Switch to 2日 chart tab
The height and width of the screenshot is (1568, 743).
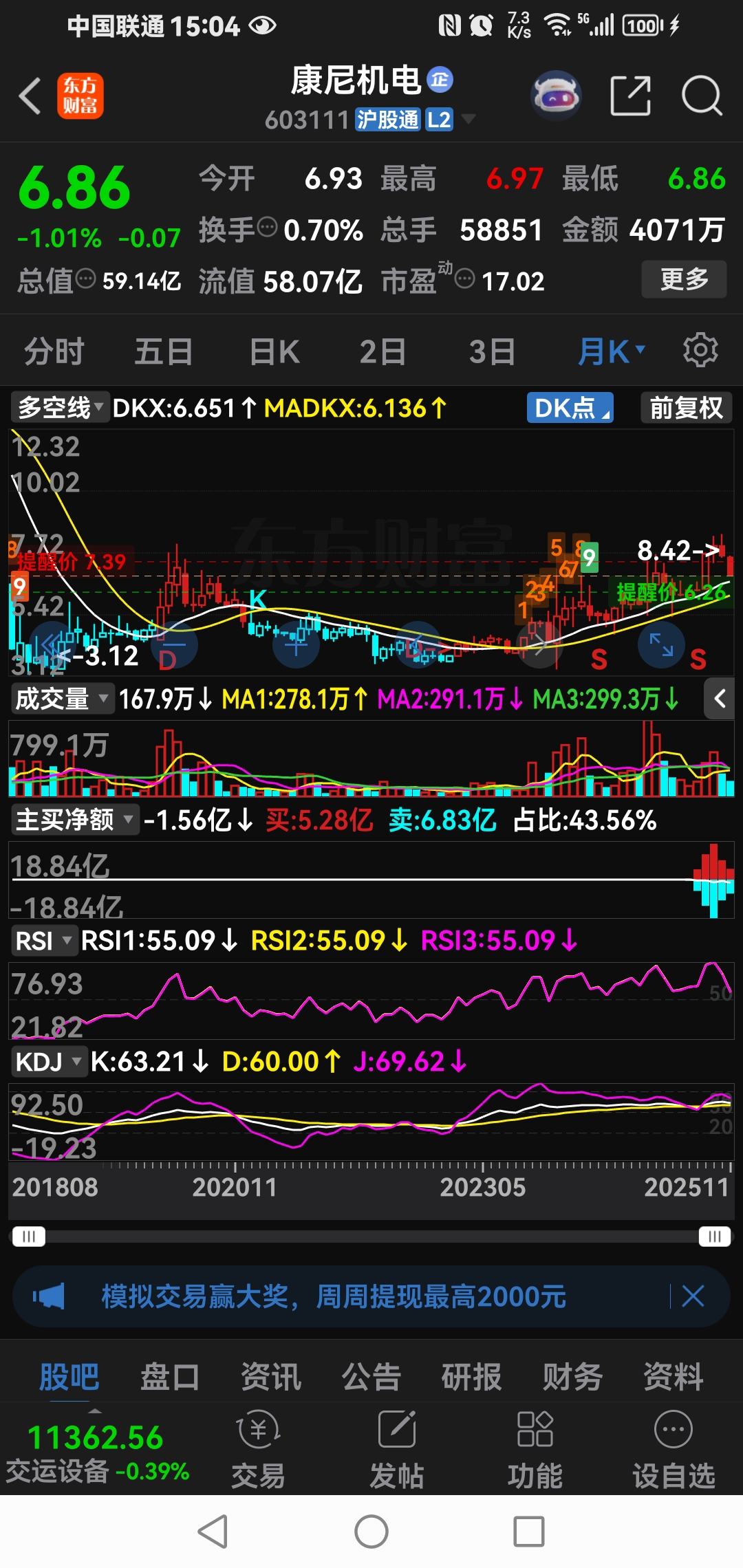[383, 351]
